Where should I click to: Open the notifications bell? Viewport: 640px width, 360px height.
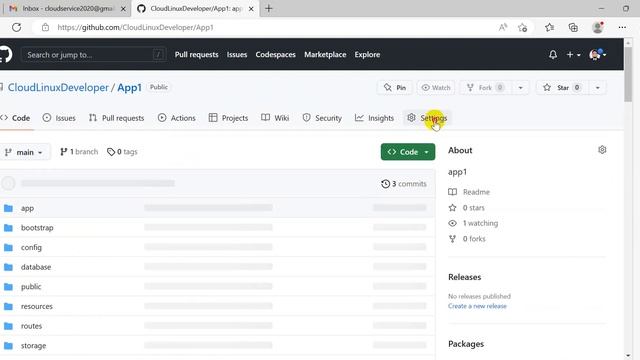pyautogui.click(x=553, y=54)
